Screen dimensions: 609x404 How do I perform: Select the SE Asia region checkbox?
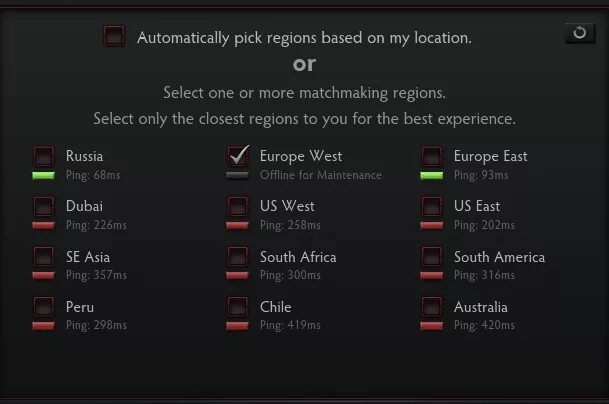pyautogui.click(x=44, y=256)
